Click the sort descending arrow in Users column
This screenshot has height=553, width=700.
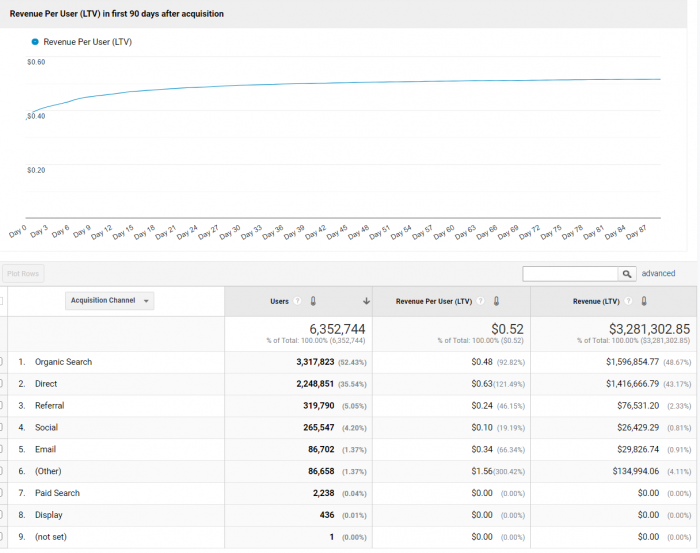pos(366,301)
